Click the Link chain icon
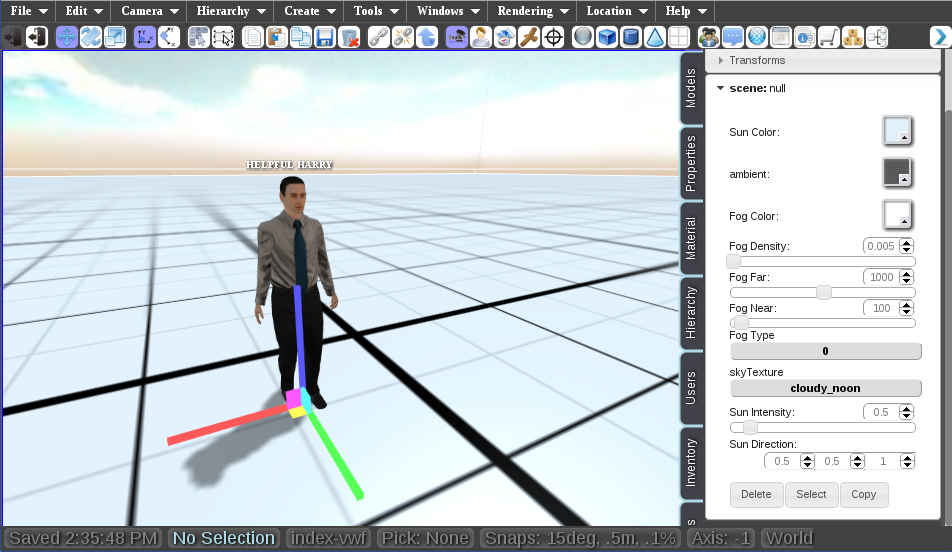This screenshot has height=552, width=952. (379, 37)
